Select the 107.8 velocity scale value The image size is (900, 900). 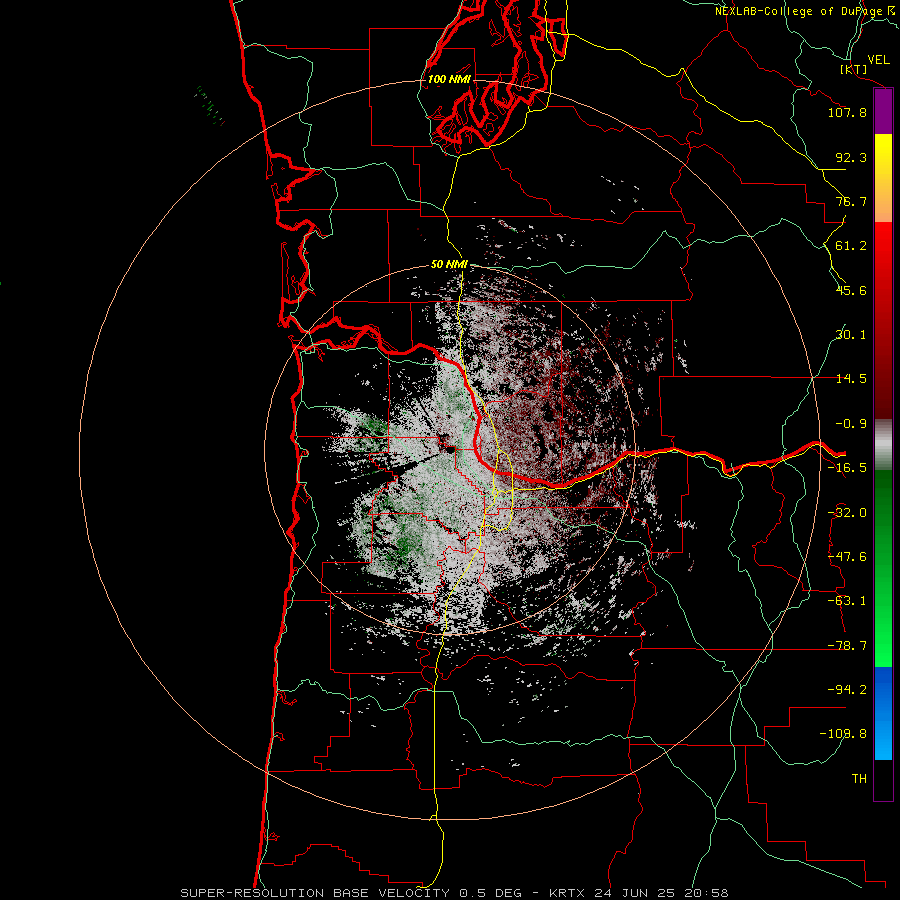pyautogui.click(x=847, y=112)
